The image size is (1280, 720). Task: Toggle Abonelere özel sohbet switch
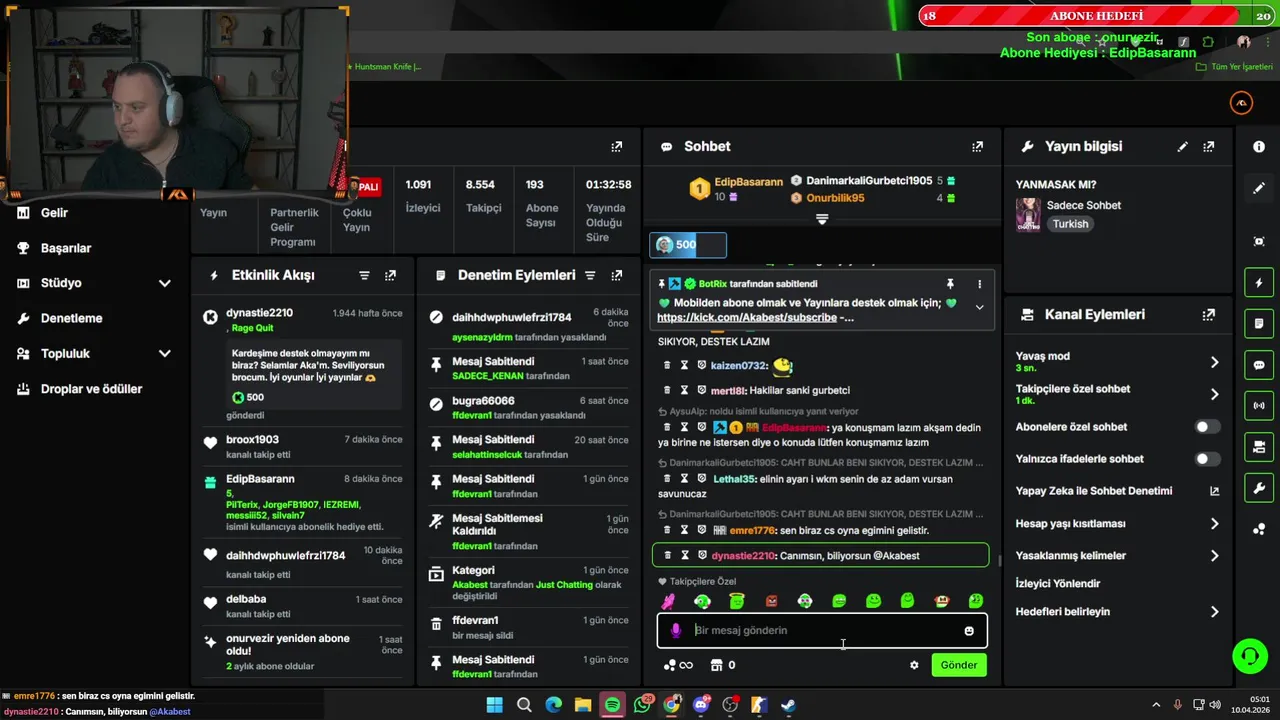coord(1208,427)
